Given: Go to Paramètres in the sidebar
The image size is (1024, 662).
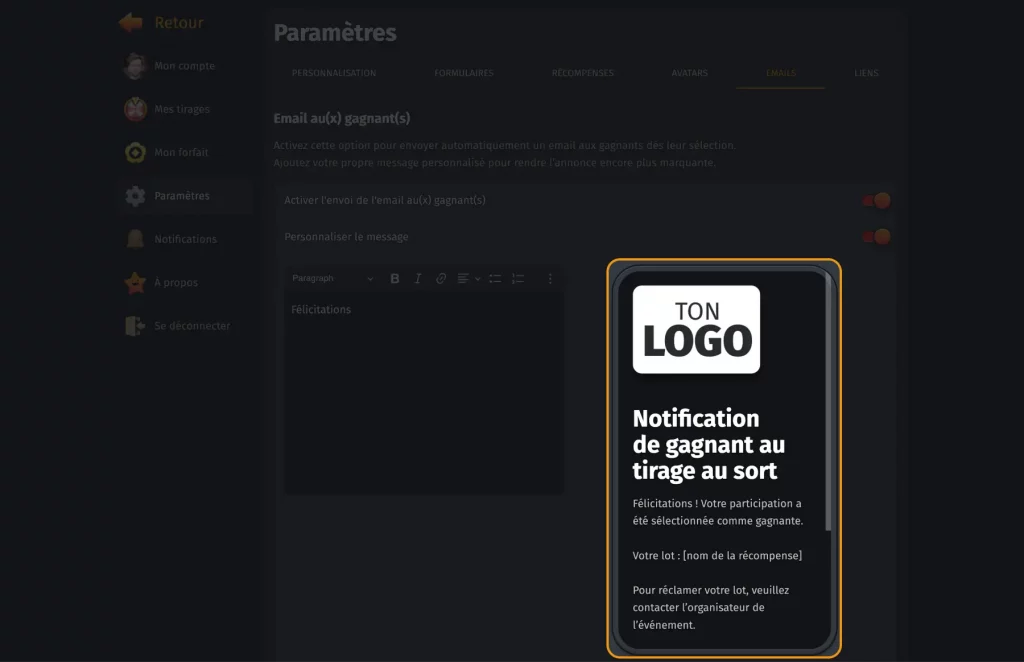Looking at the screenshot, I should pyautogui.click(x=181, y=196).
